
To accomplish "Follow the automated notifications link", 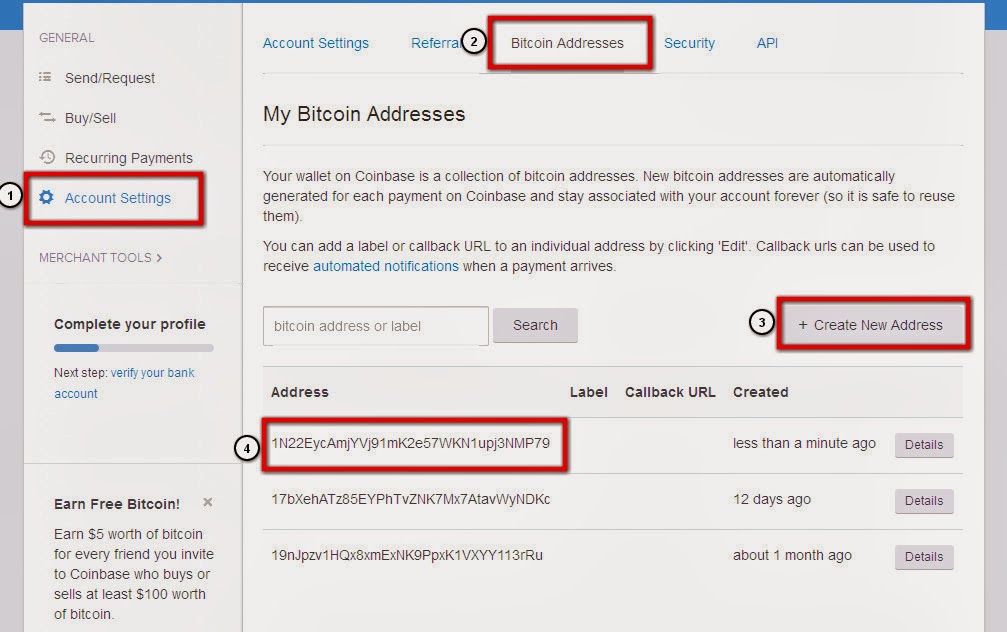I will click(x=385, y=266).
